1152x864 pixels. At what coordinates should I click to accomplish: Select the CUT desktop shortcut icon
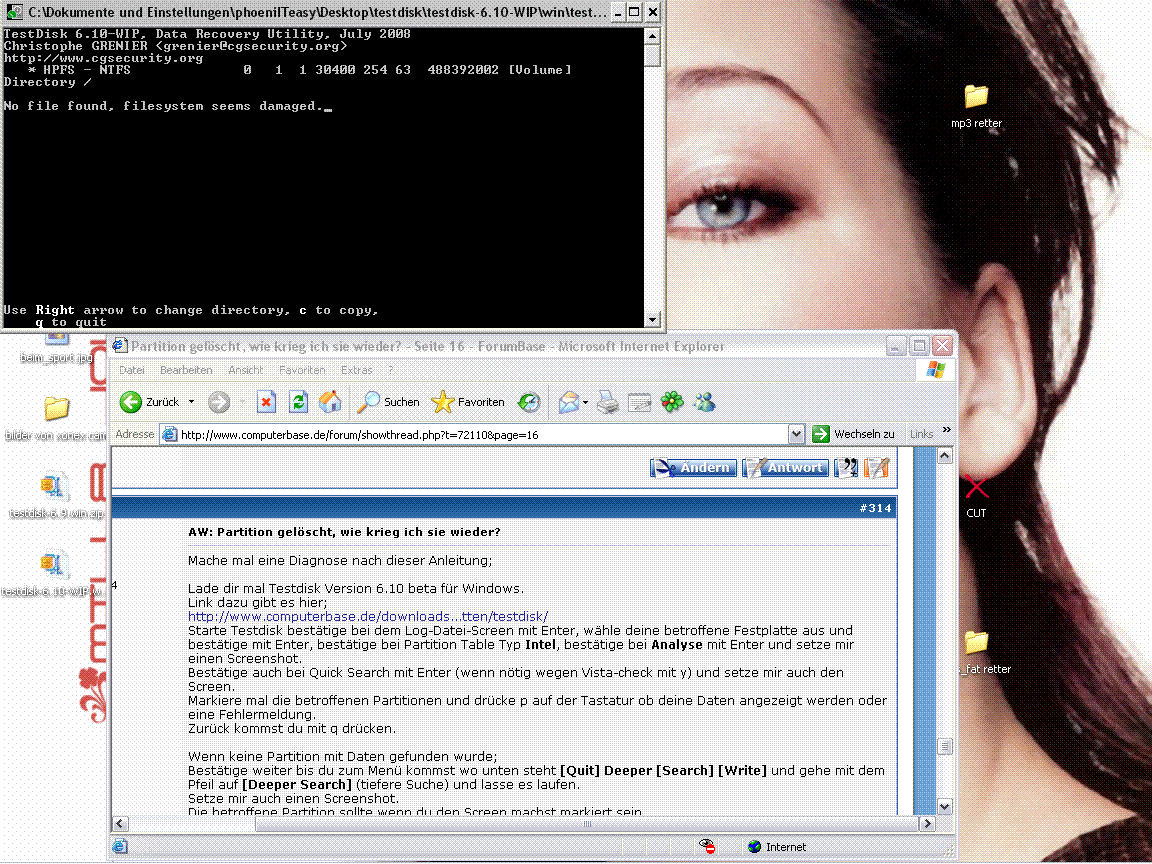tap(976, 496)
